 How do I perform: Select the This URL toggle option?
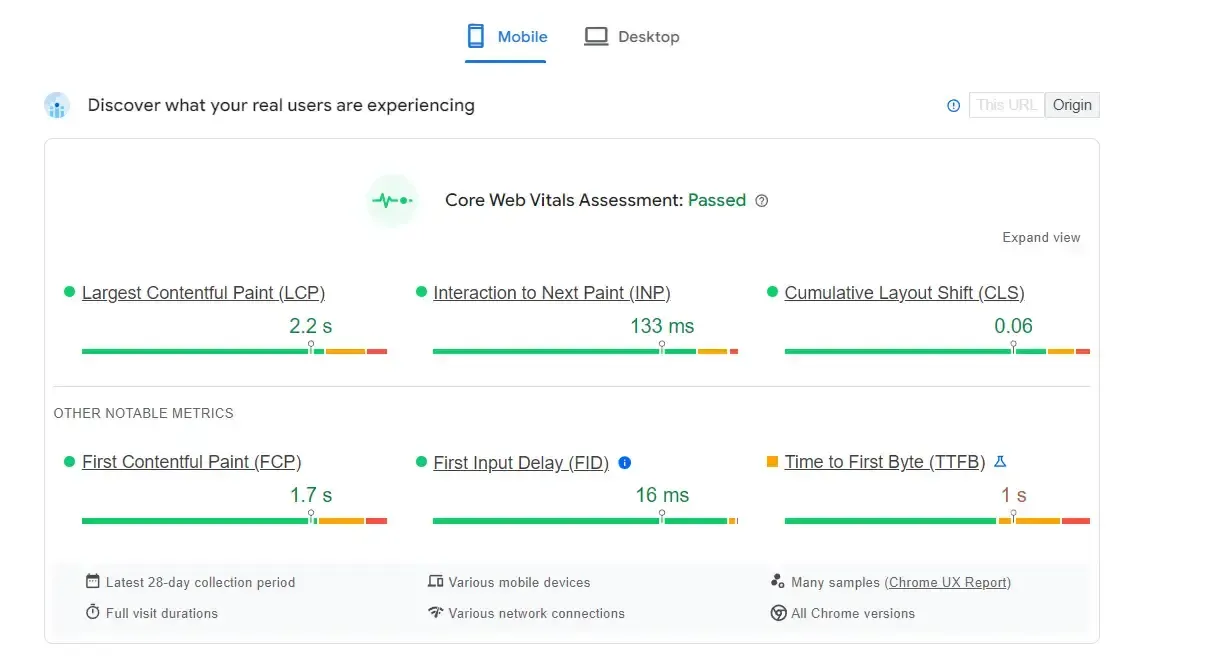tap(1006, 104)
